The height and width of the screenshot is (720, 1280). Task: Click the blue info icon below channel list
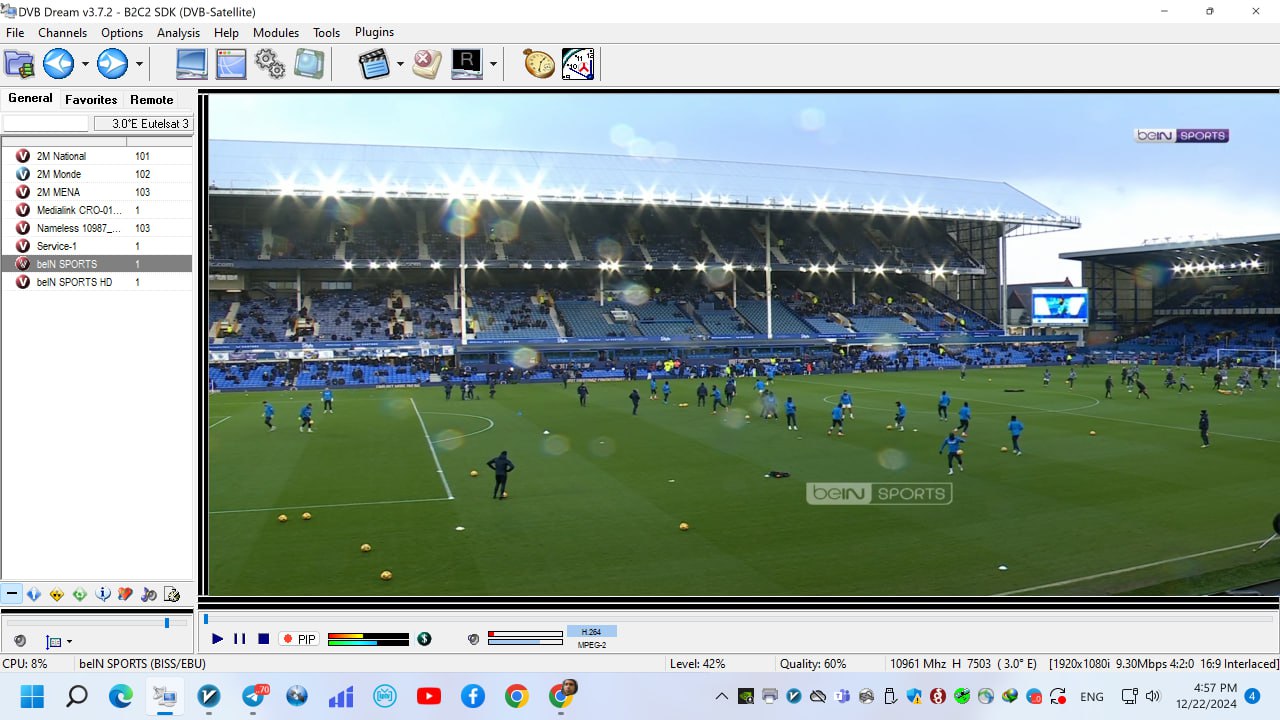(x=103, y=594)
